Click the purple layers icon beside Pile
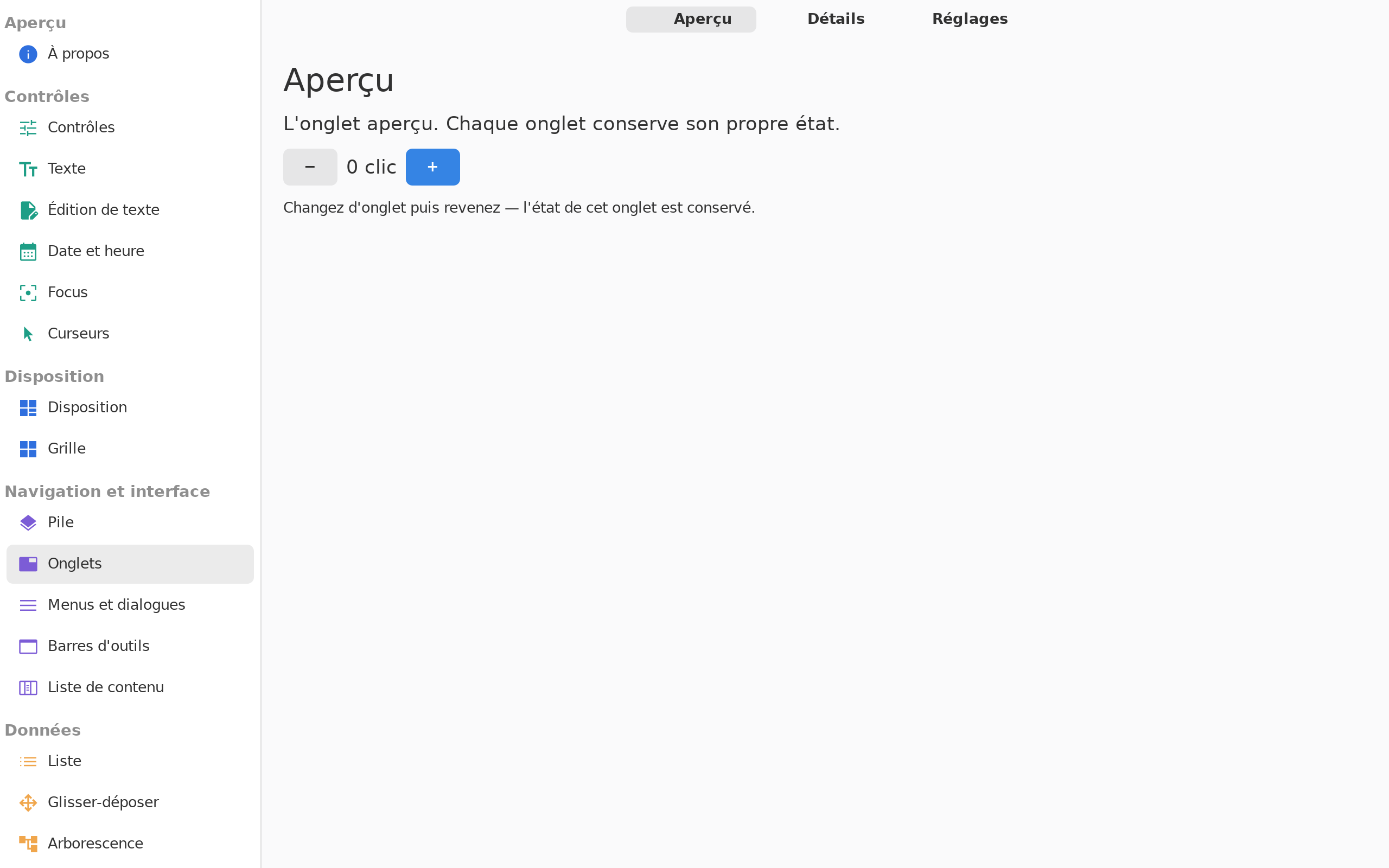 tap(28, 522)
